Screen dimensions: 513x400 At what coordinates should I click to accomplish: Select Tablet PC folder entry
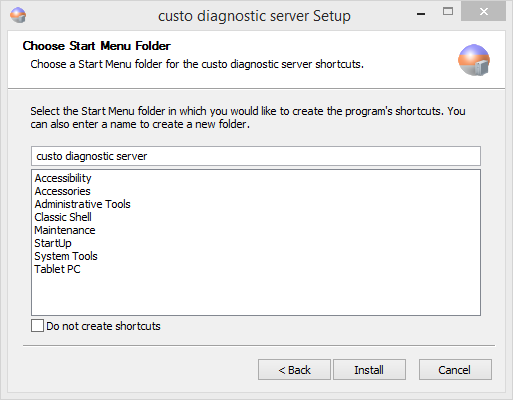click(57, 269)
